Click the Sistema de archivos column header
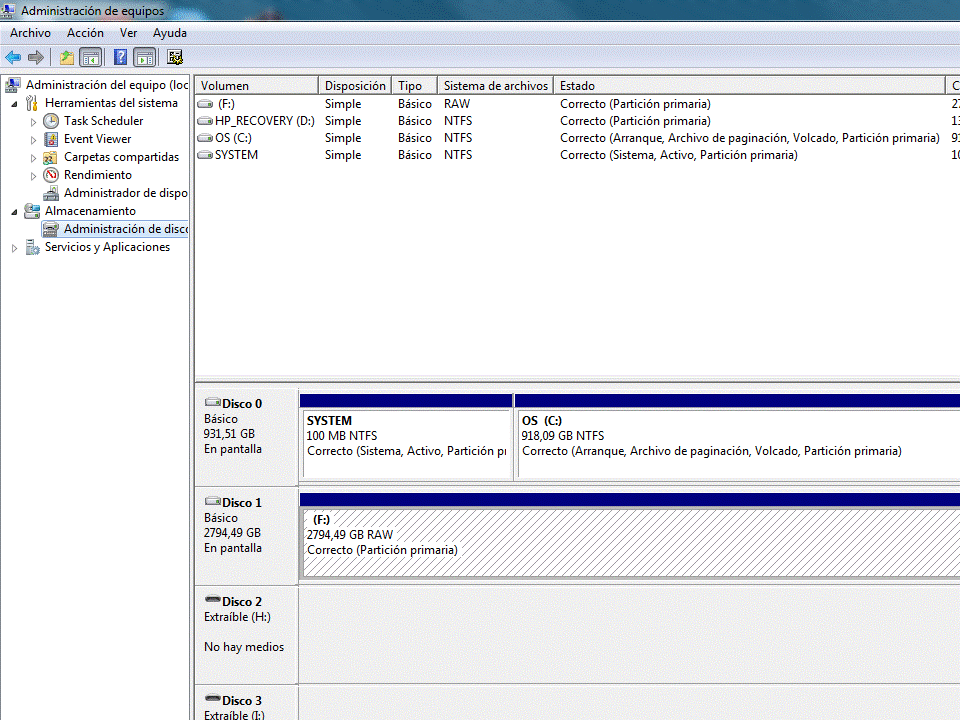 [x=495, y=86]
